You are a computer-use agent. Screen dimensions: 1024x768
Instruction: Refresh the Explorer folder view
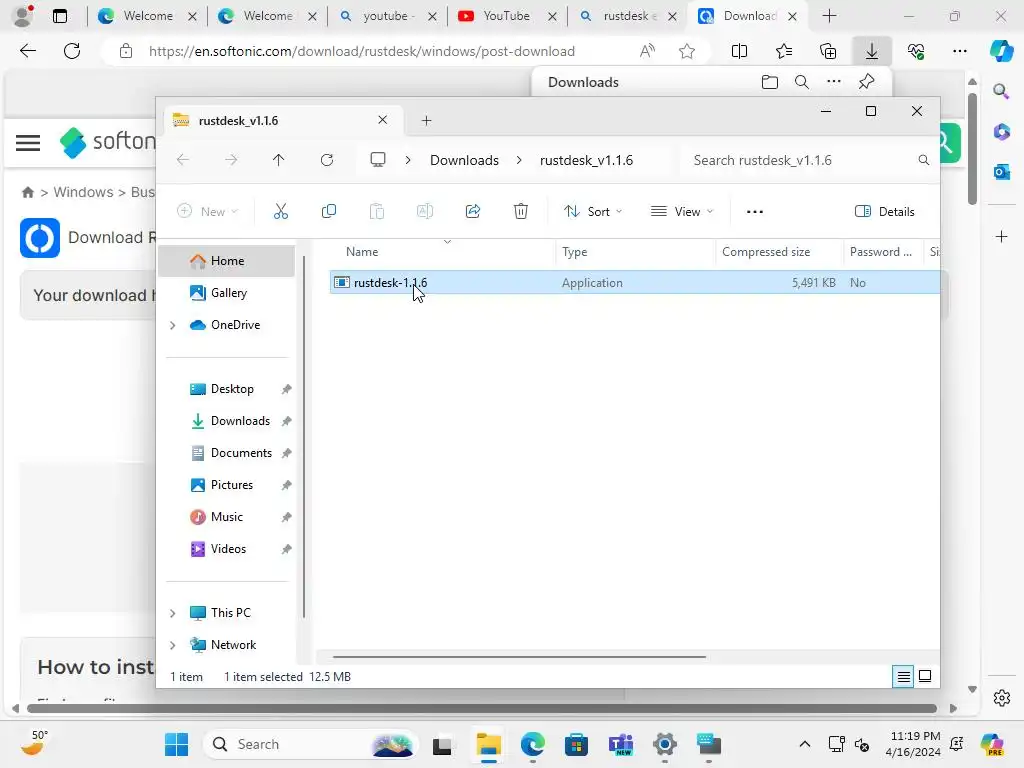(x=327, y=160)
